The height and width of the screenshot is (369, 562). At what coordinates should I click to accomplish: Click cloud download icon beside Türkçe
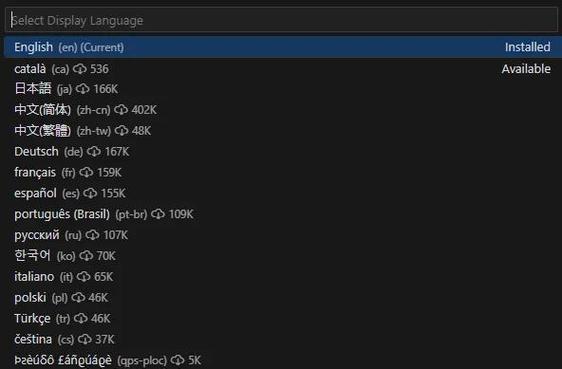[81, 318]
